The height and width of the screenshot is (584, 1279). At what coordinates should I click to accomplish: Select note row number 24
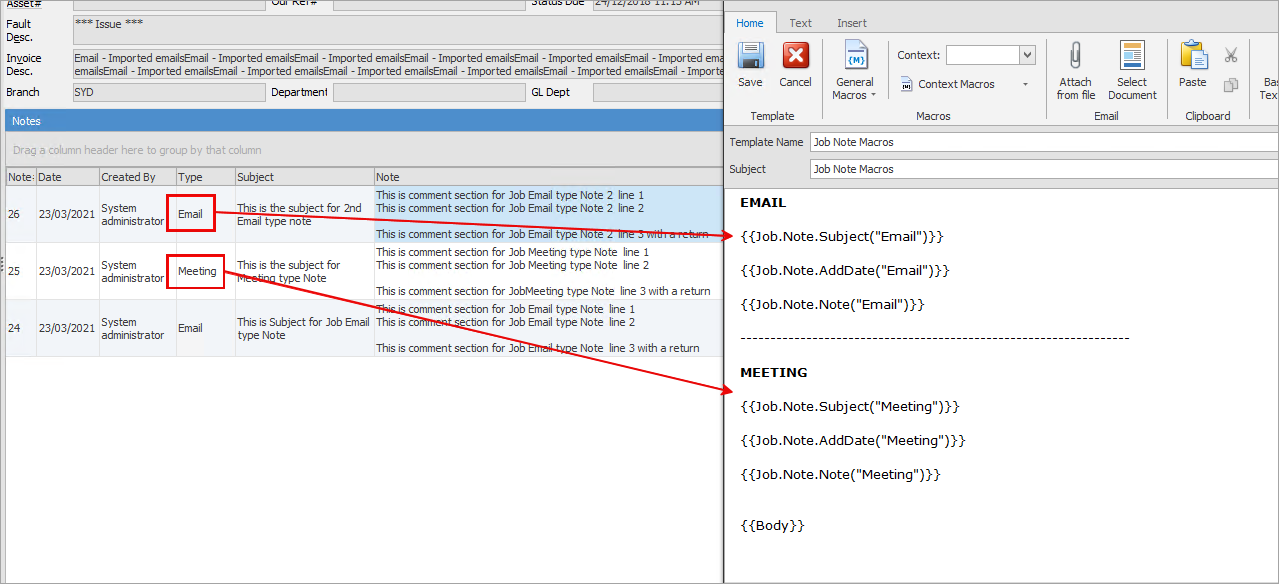pos(364,328)
